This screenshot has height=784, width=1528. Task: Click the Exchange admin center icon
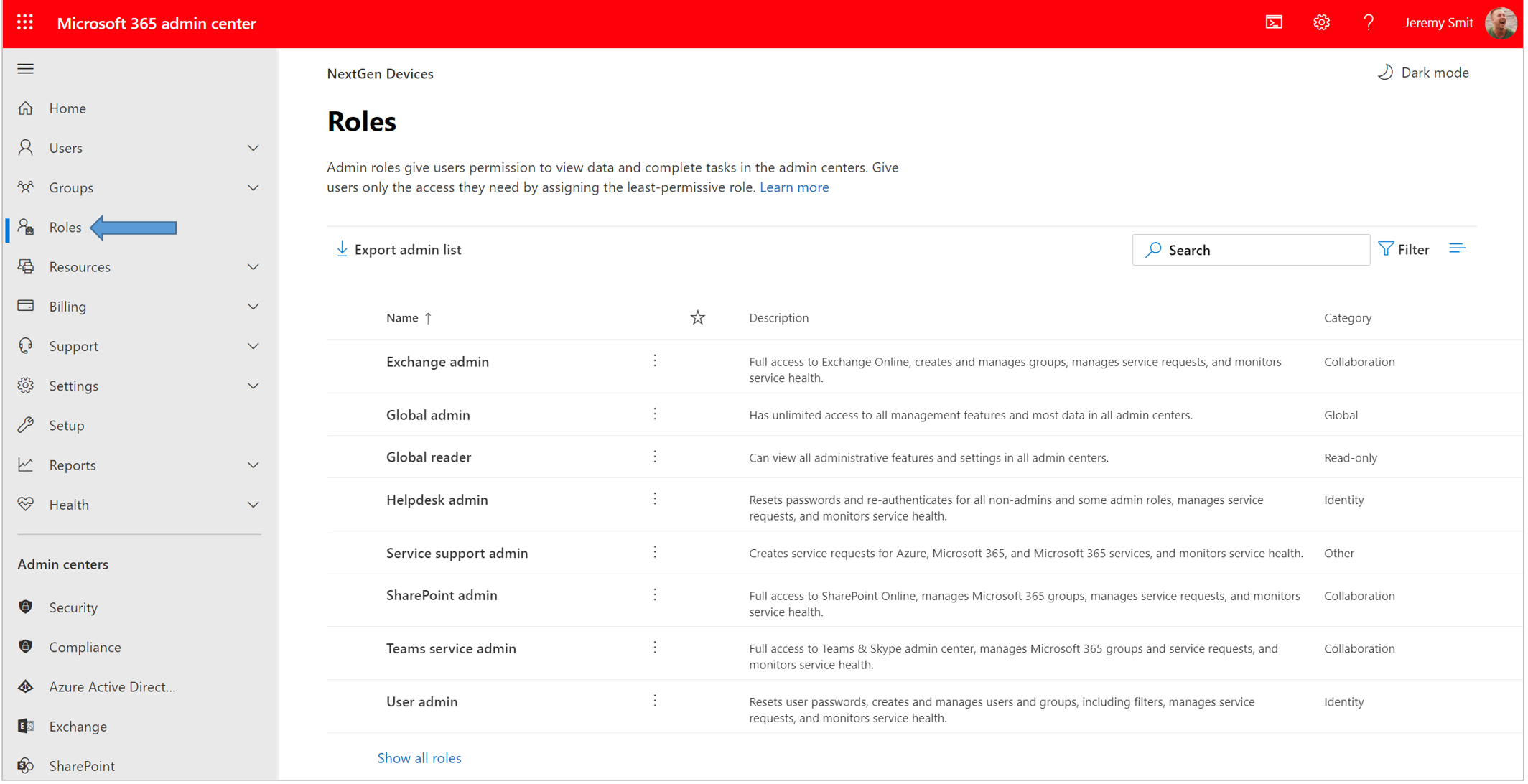[x=26, y=727]
